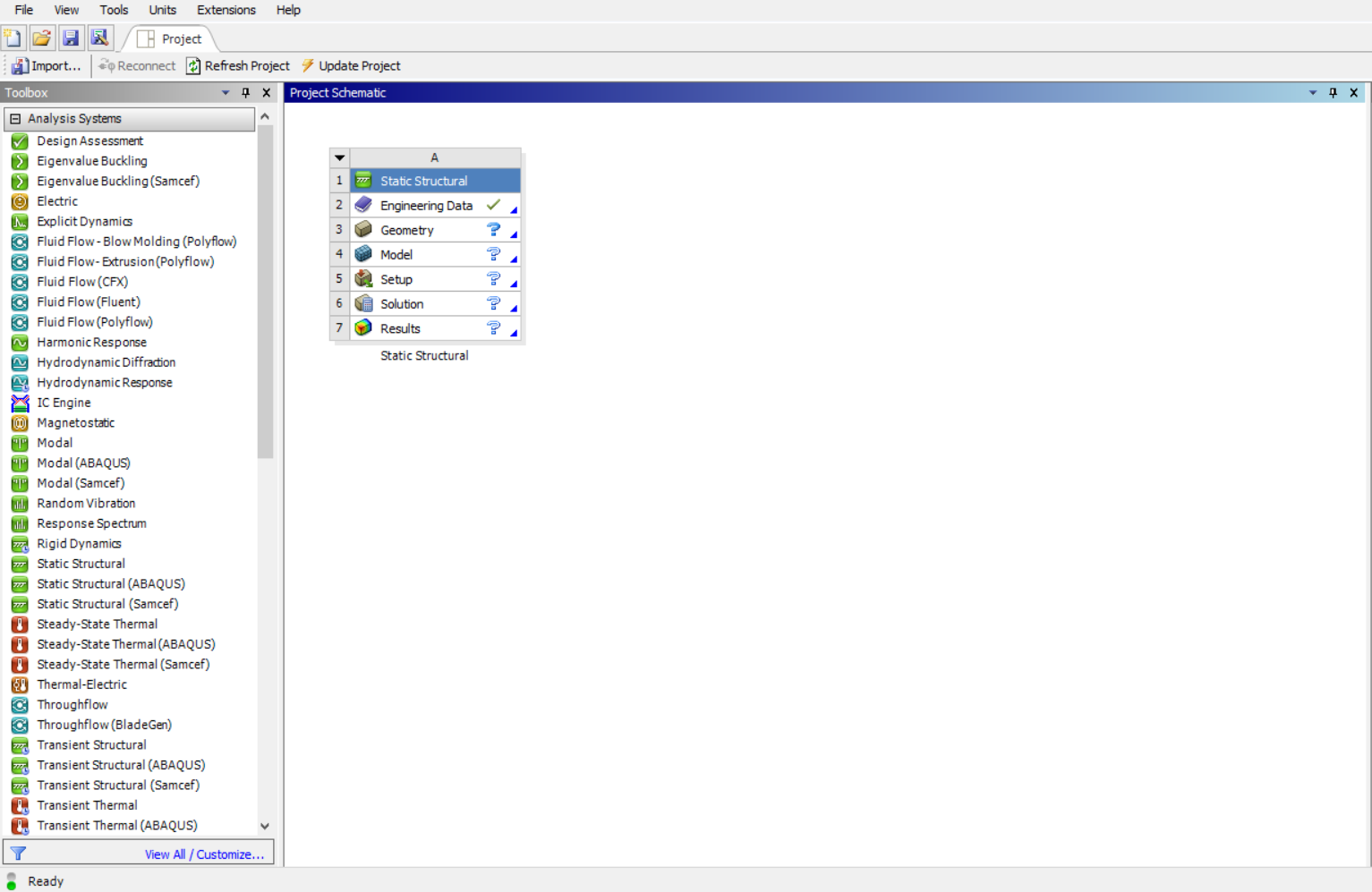The width and height of the screenshot is (1372, 892).
Task: Select the Setup cell in system A
Action: tap(435, 279)
